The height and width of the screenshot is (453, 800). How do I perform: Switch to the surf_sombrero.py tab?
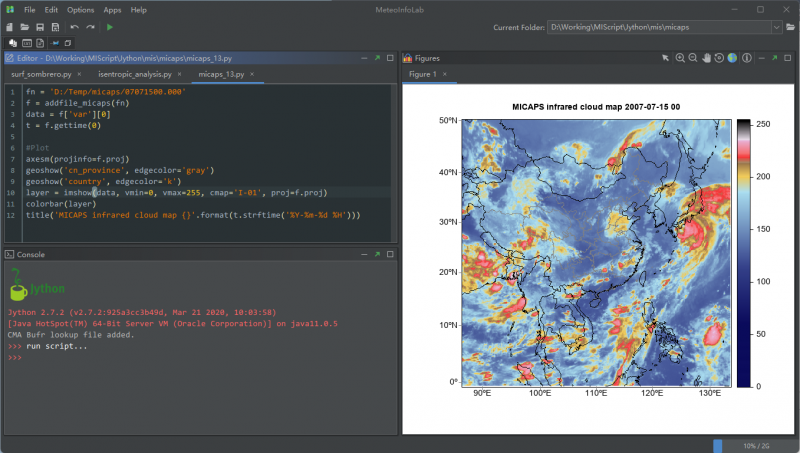40,75
